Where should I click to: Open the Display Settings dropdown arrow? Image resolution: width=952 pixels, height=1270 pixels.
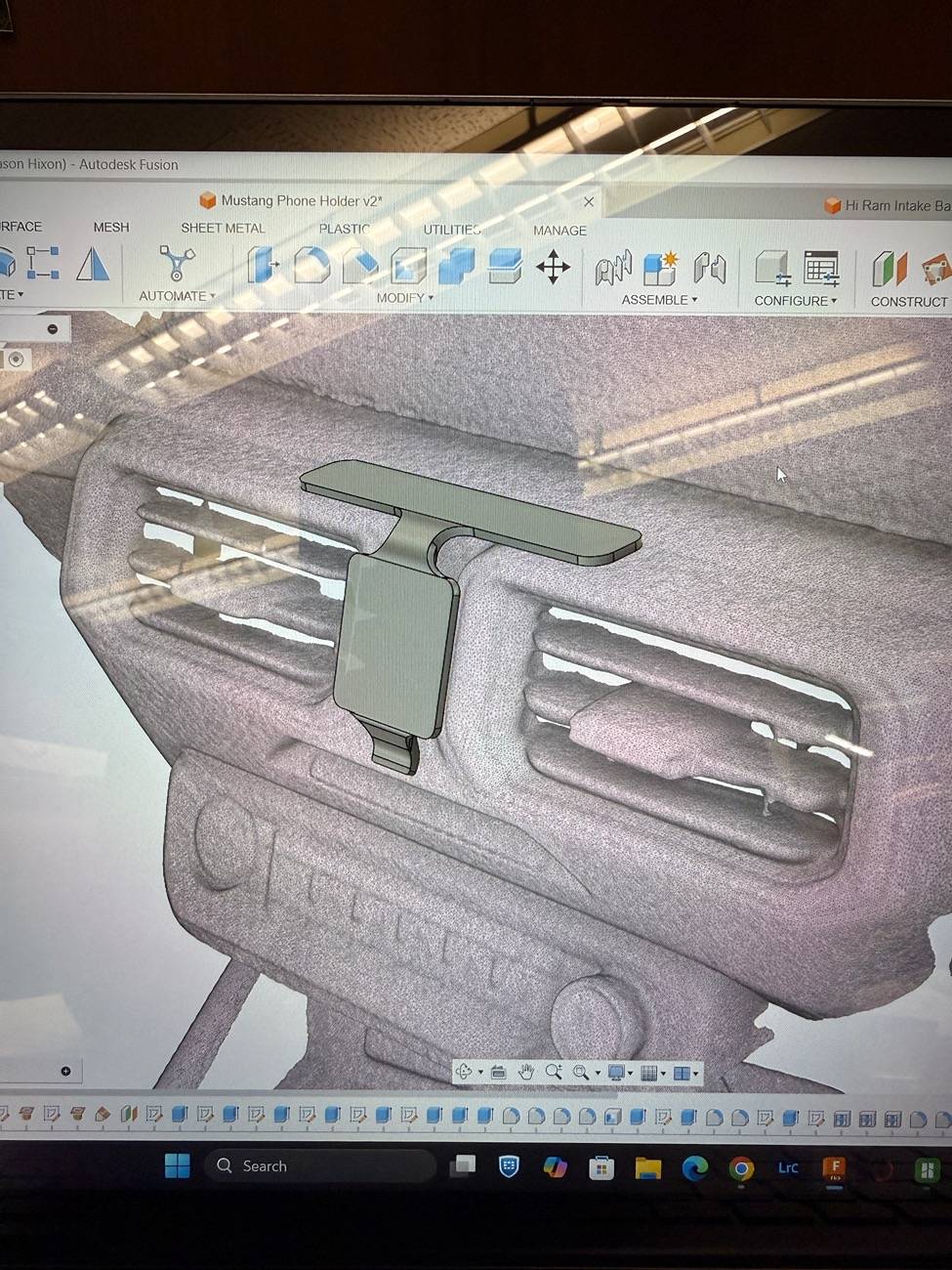coord(630,1074)
